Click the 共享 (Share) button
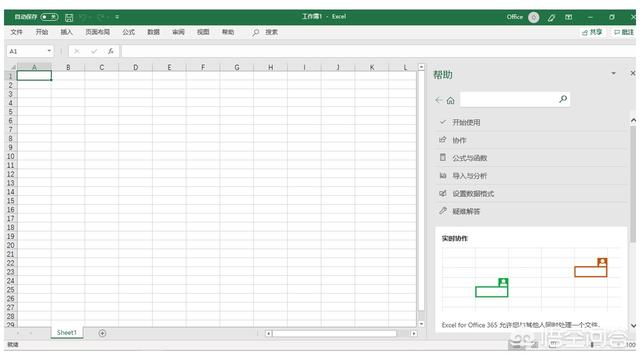Viewport: 640px width, 360px height. pos(592,32)
